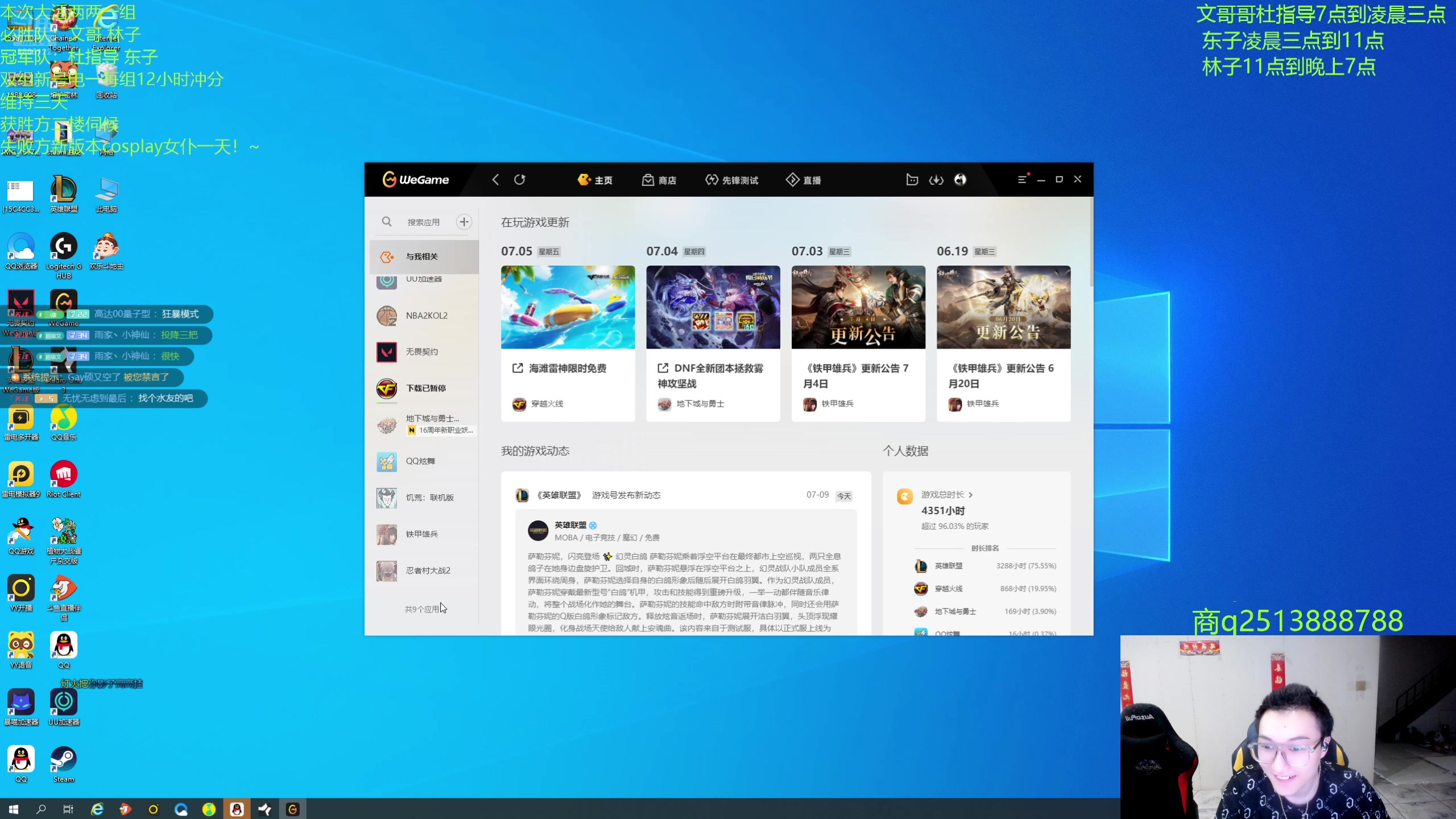Click the user avatar in WeGame header
This screenshot has height=819, width=1456.
tap(960, 180)
